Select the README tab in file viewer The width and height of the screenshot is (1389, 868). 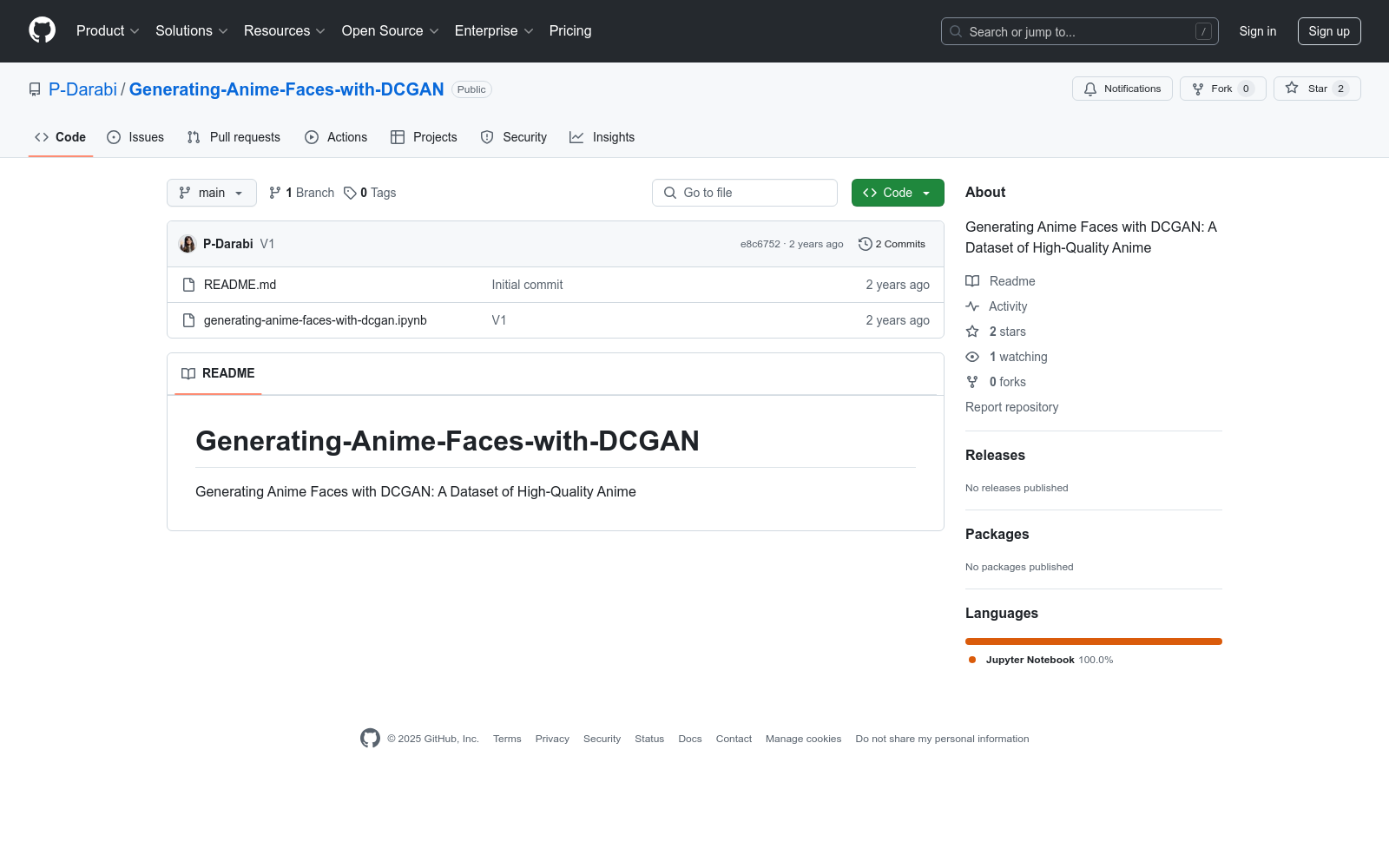point(218,373)
